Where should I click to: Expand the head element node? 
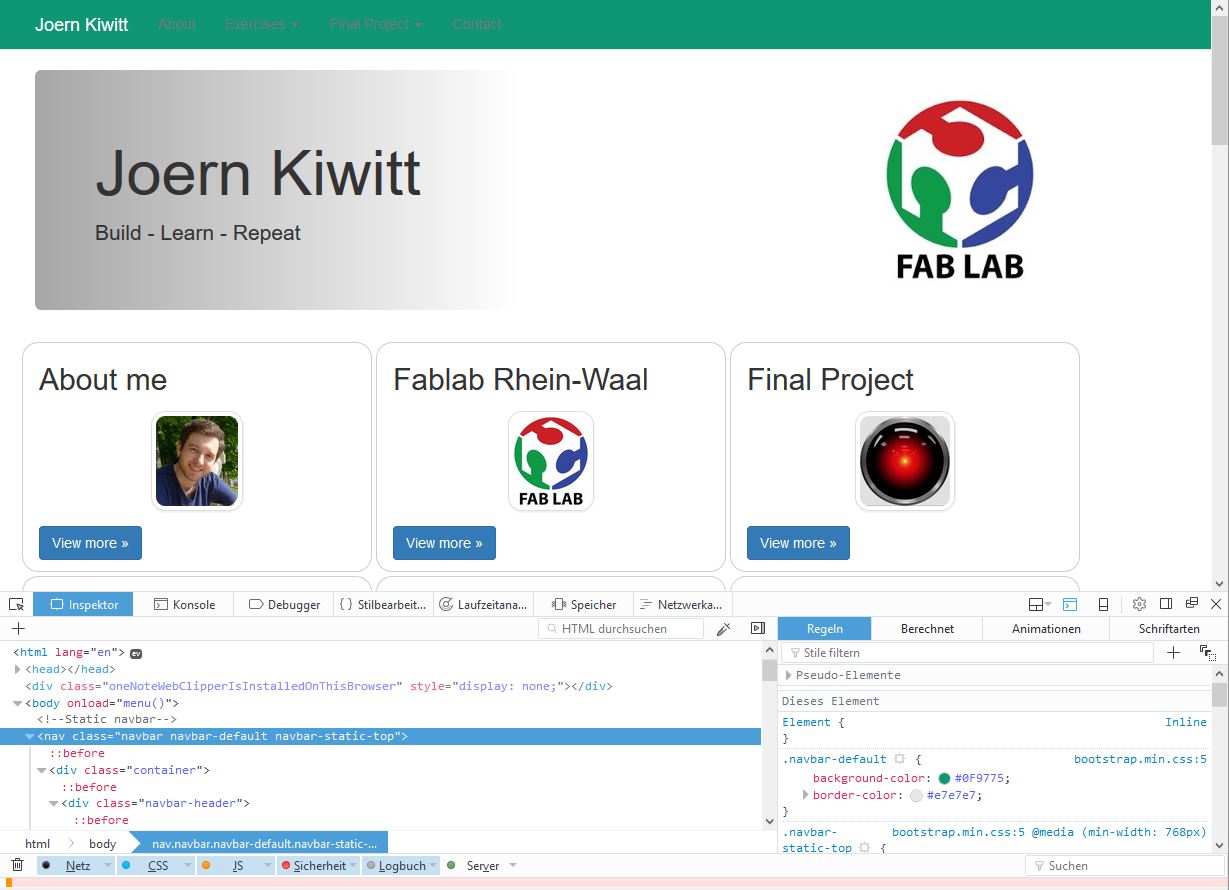coord(18,669)
